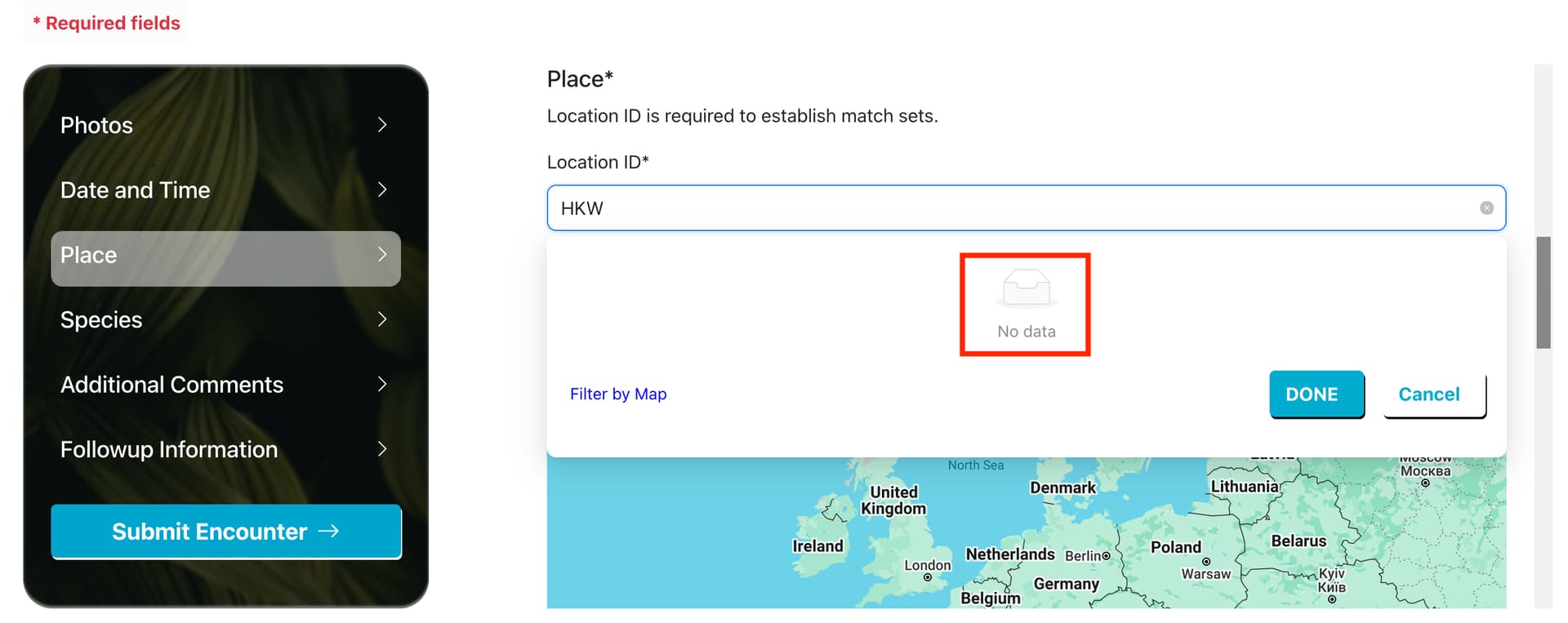Open the Photos section
Viewport: 1568px width, 623px height.
225,125
